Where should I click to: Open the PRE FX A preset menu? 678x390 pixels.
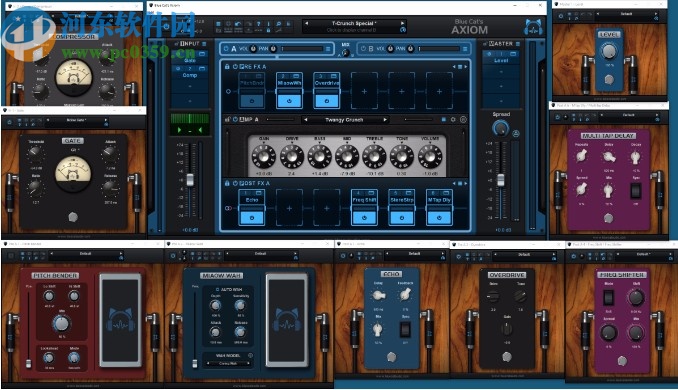click(x=460, y=67)
